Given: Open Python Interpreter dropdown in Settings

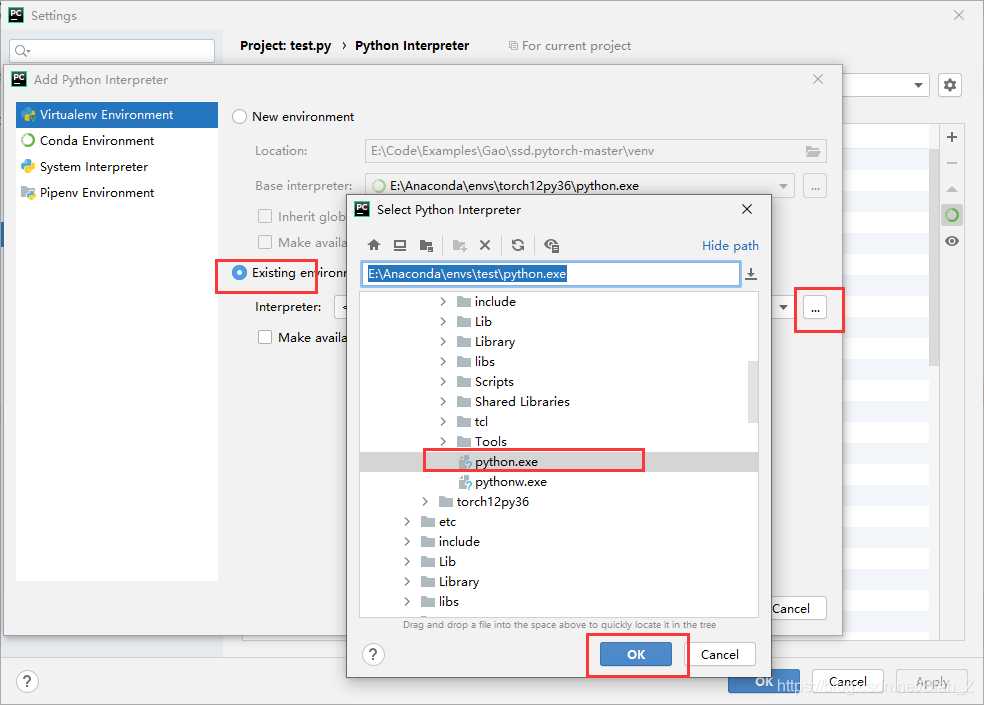Looking at the screenshot, I should point(918,85).
